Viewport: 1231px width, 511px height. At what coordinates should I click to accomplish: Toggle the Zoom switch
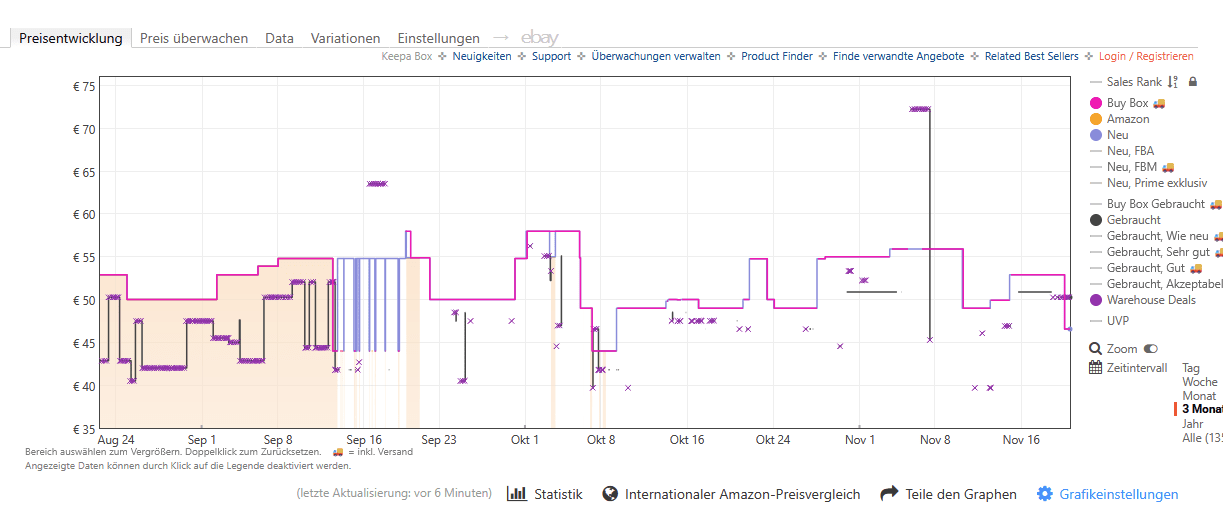1151,349
